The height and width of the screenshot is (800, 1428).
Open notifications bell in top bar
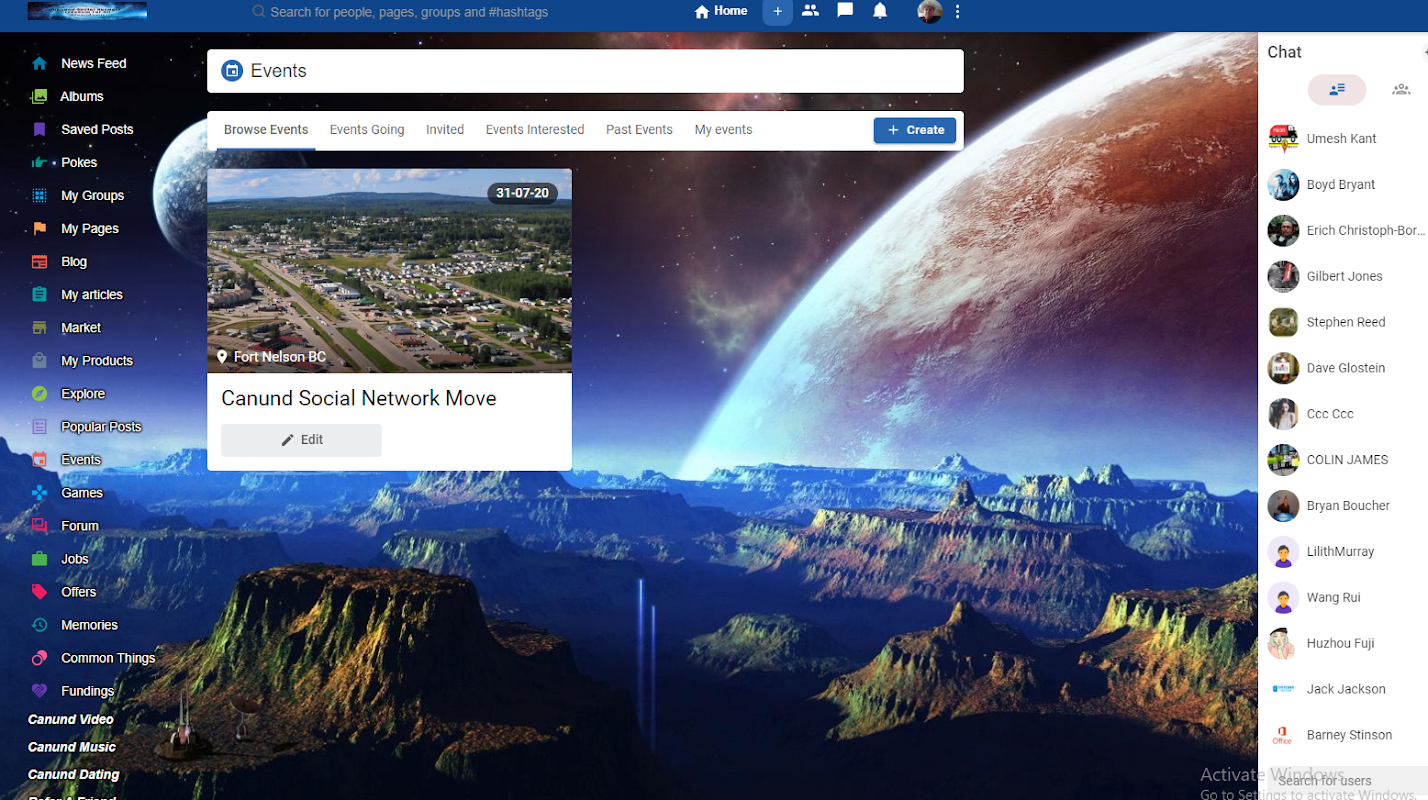880,11
